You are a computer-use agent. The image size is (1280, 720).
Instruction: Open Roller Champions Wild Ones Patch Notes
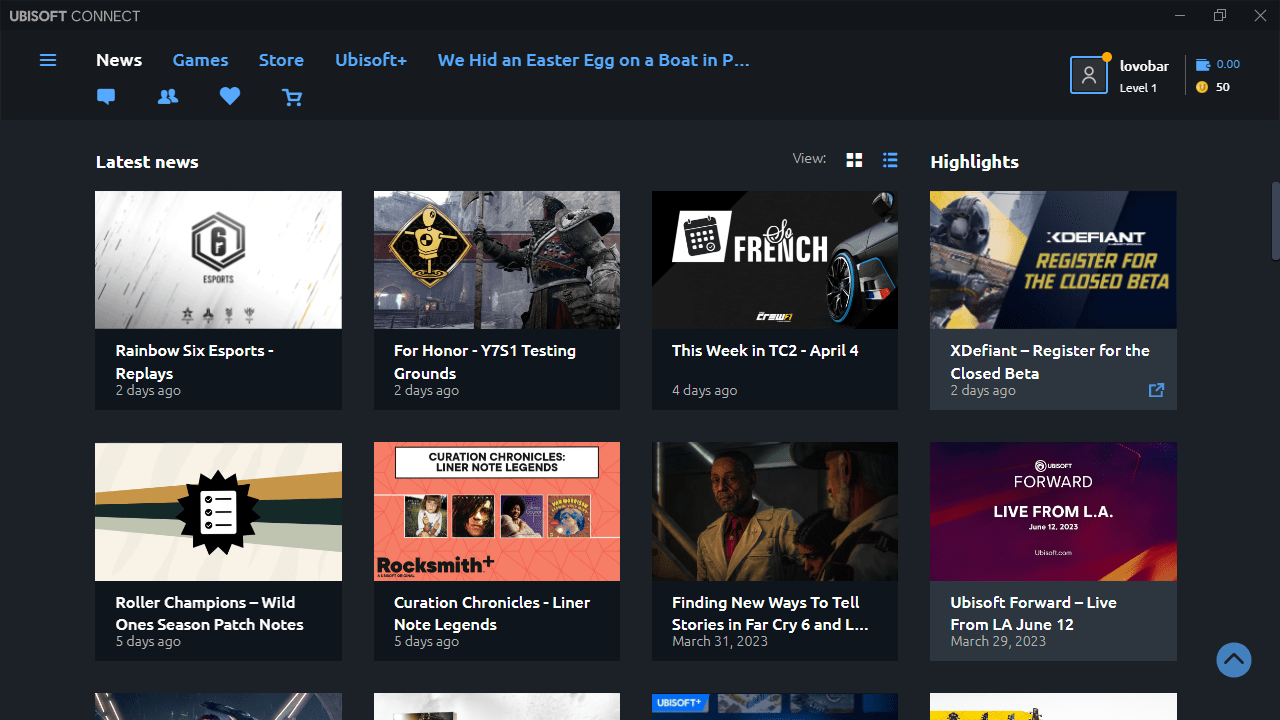(209, 613)
